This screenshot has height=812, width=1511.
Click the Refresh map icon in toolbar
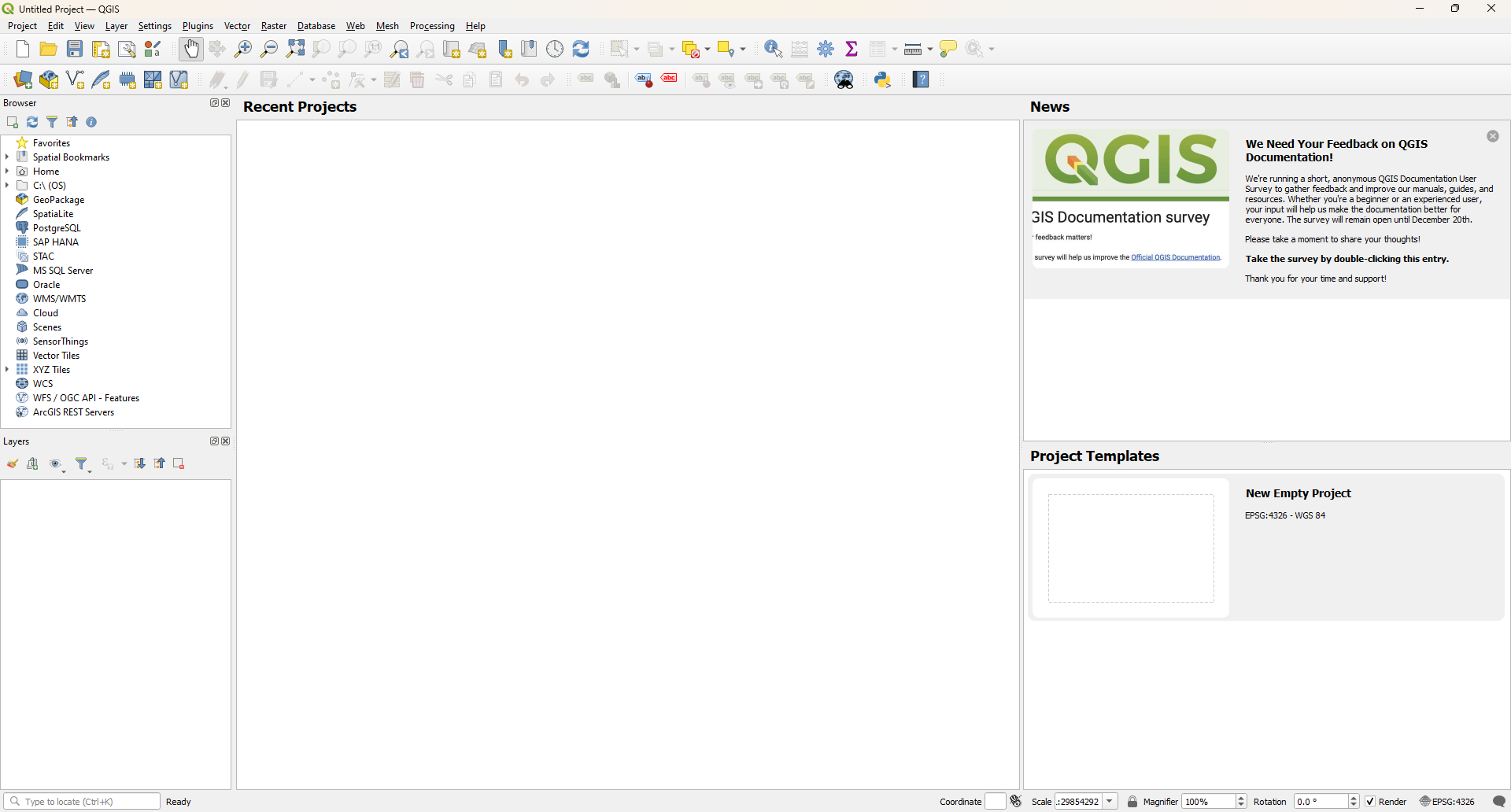coord(581,50)
